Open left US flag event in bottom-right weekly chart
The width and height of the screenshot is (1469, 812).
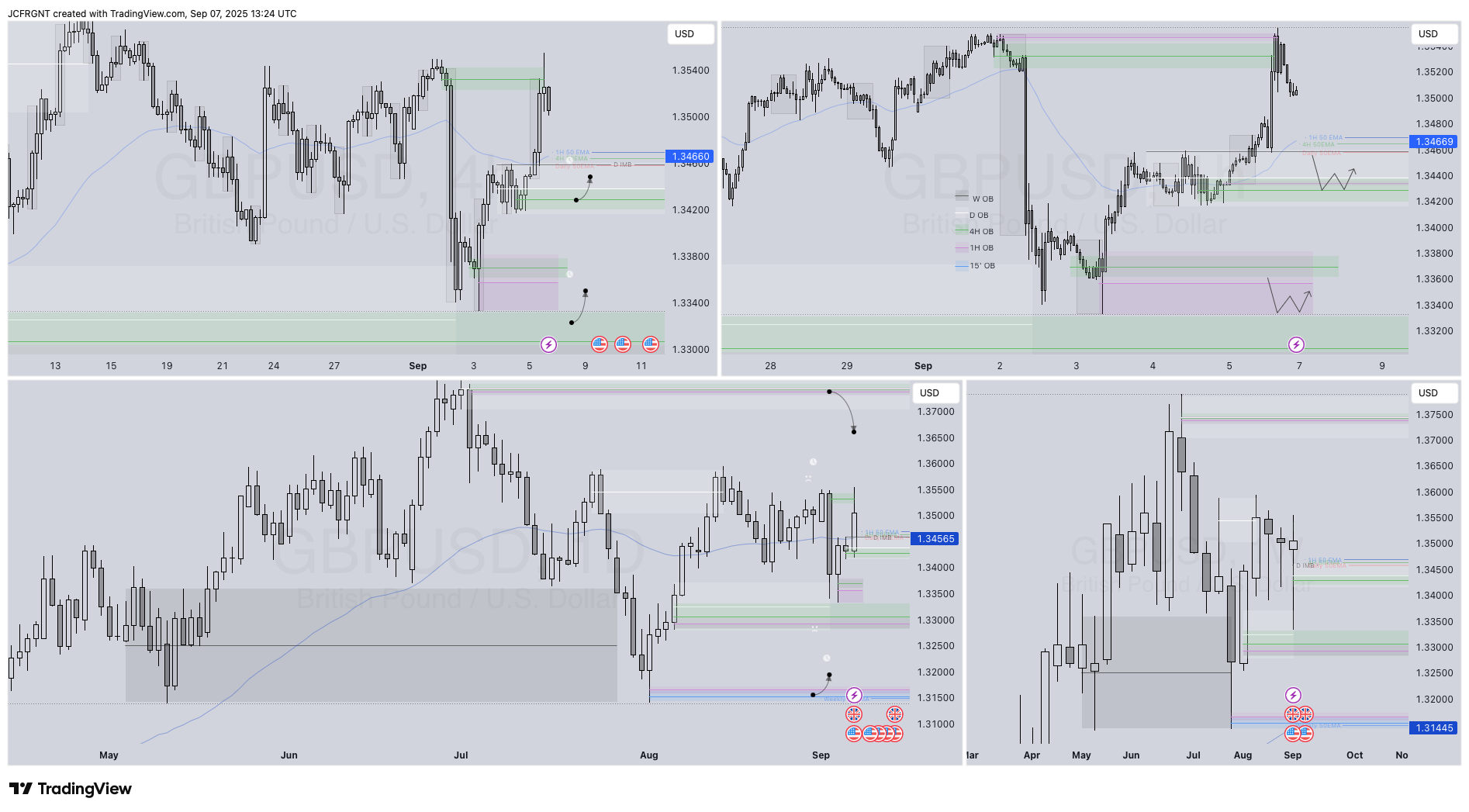pyautogui.click(x=1292, y=733)
